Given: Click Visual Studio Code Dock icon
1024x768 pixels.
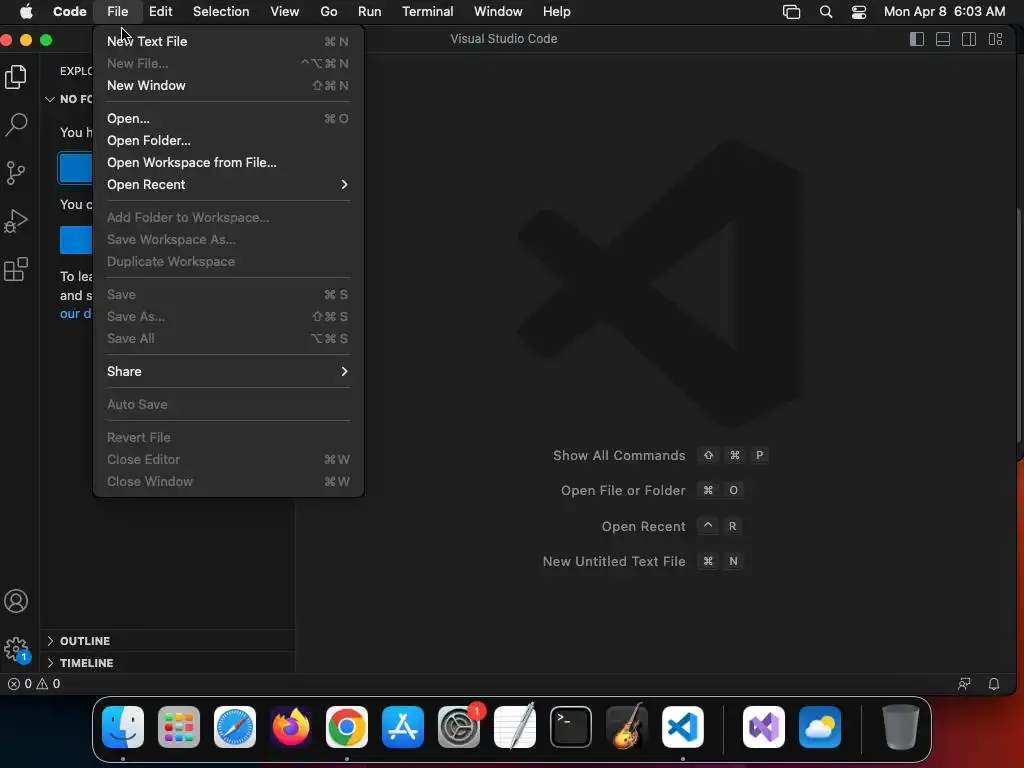Looking at the screenshot, I should coord(683,727).
